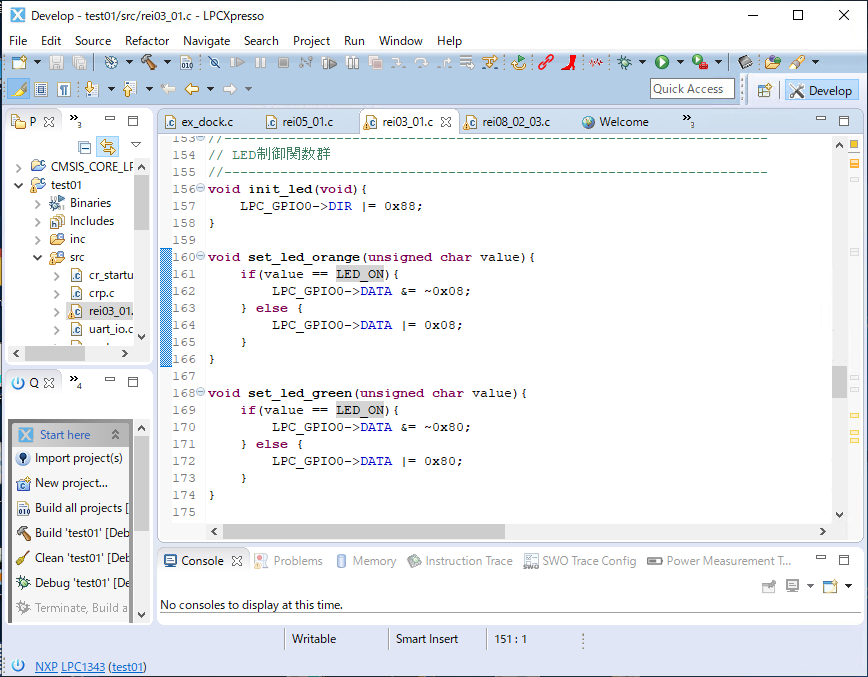Click the NXP LPC1343 link in status bar

70,666
